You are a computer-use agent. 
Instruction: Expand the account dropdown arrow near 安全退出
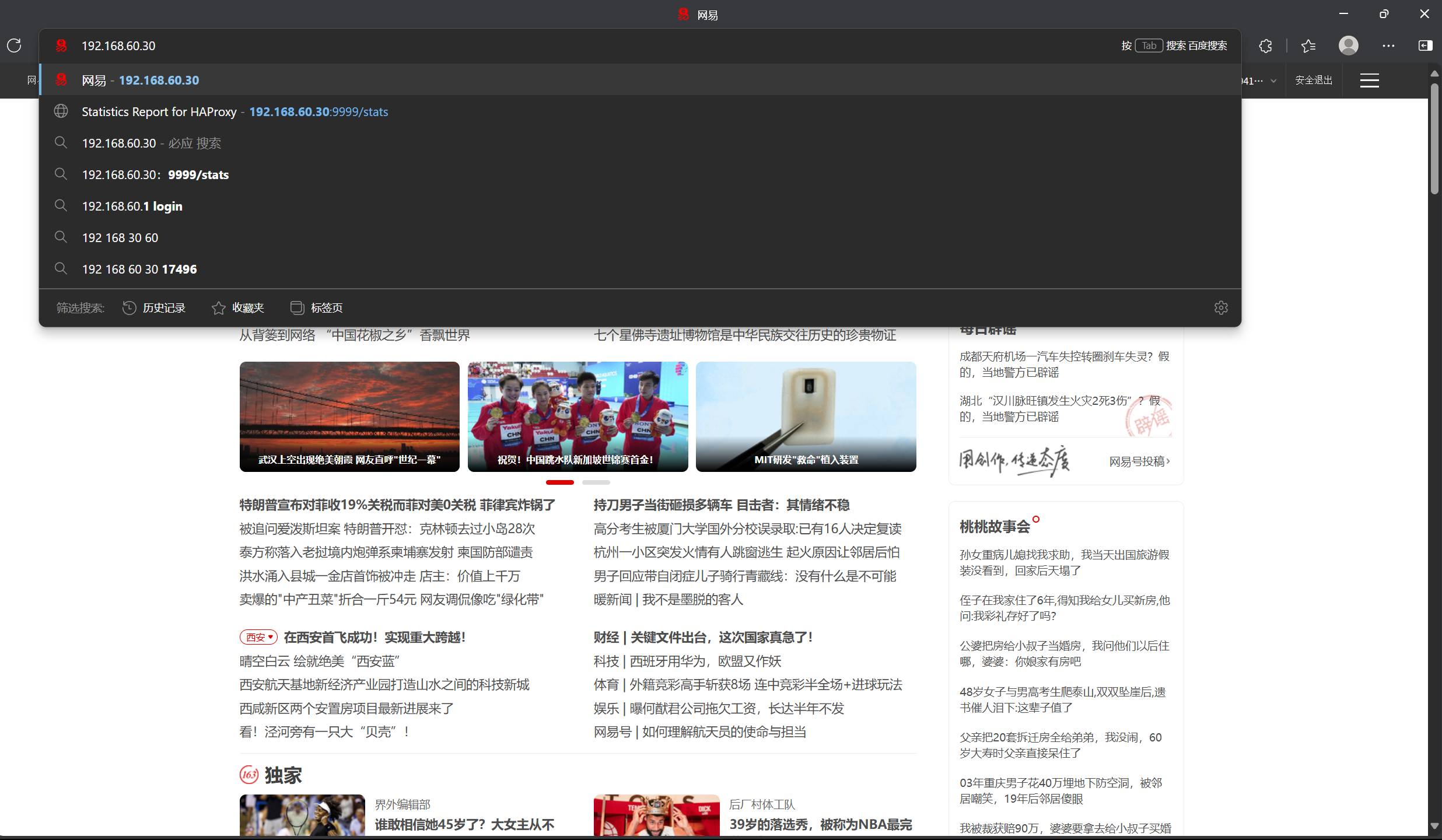1273,80
